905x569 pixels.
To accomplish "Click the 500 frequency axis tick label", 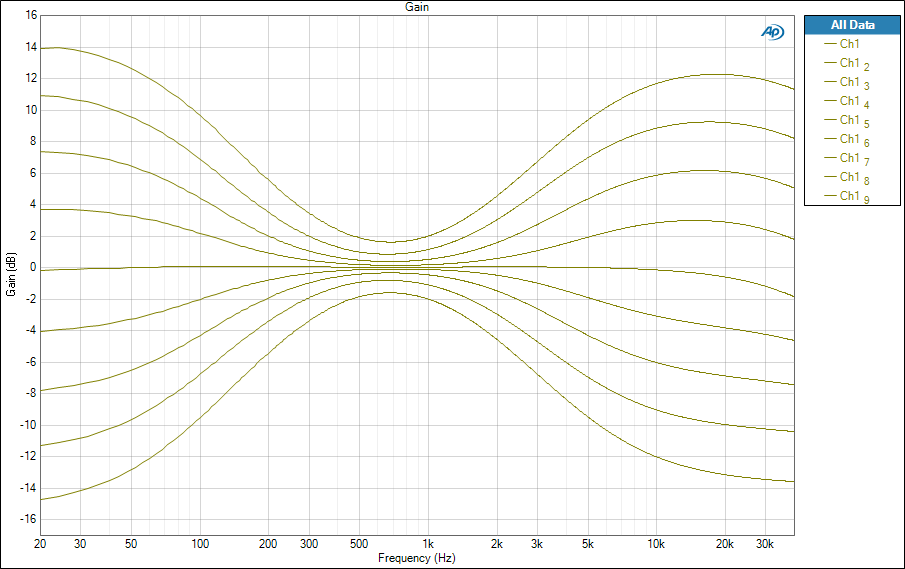I will 359,544.
